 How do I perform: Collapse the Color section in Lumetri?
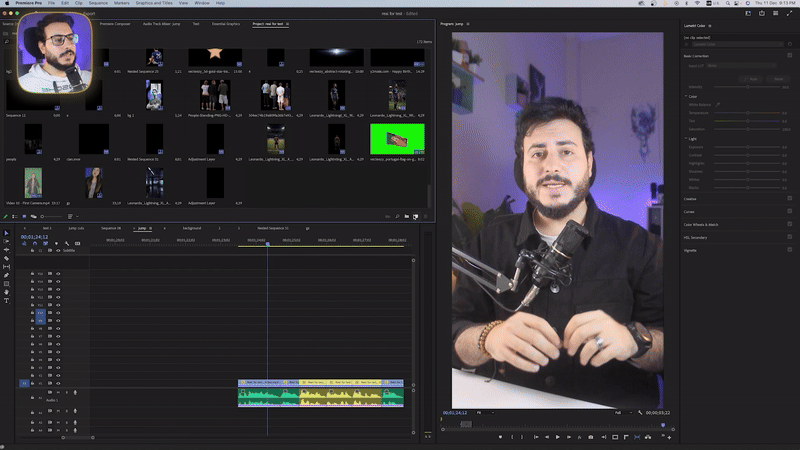click(685, 96)
